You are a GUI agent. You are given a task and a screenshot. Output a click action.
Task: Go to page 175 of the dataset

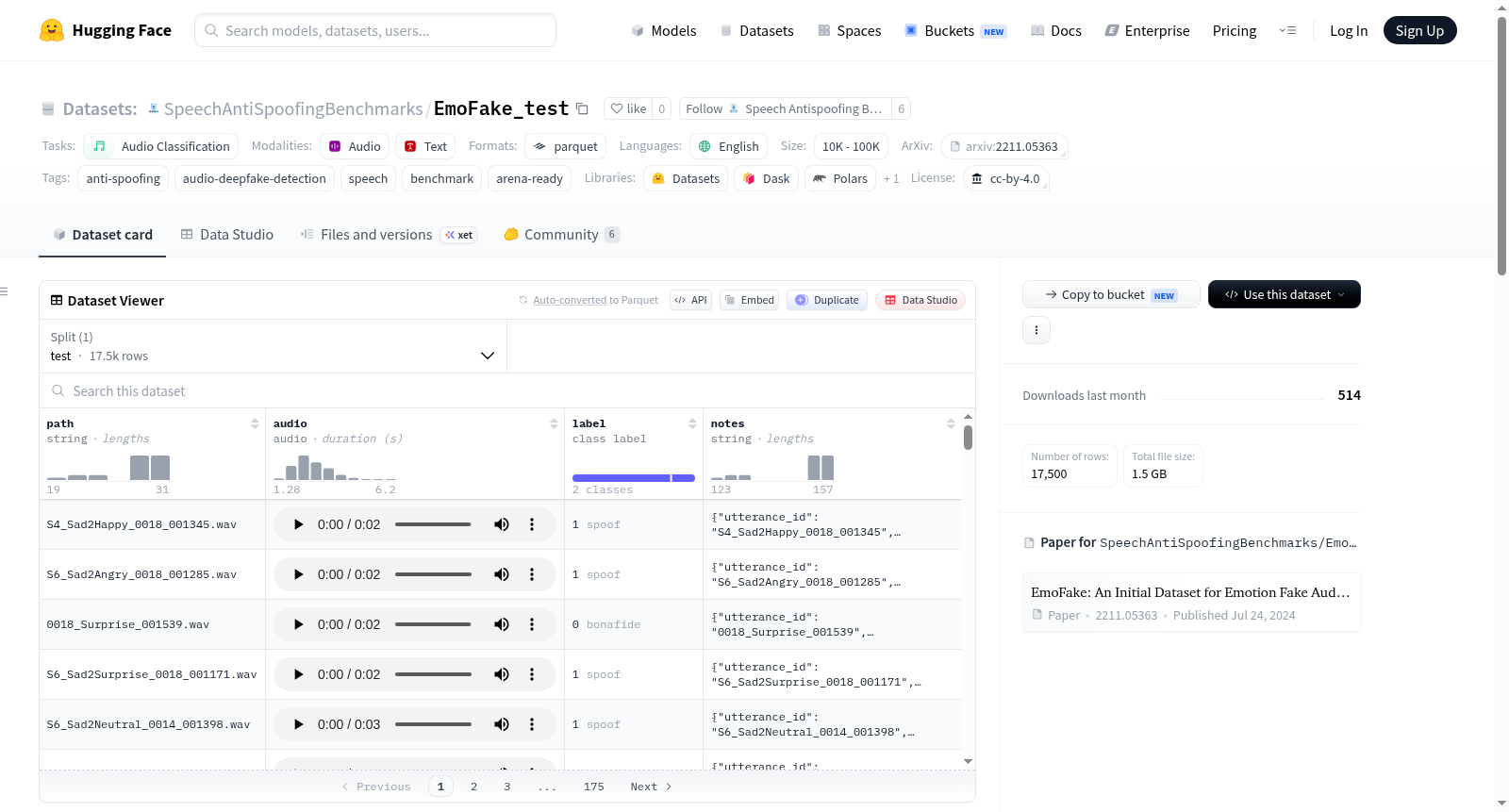pos(594,787)
